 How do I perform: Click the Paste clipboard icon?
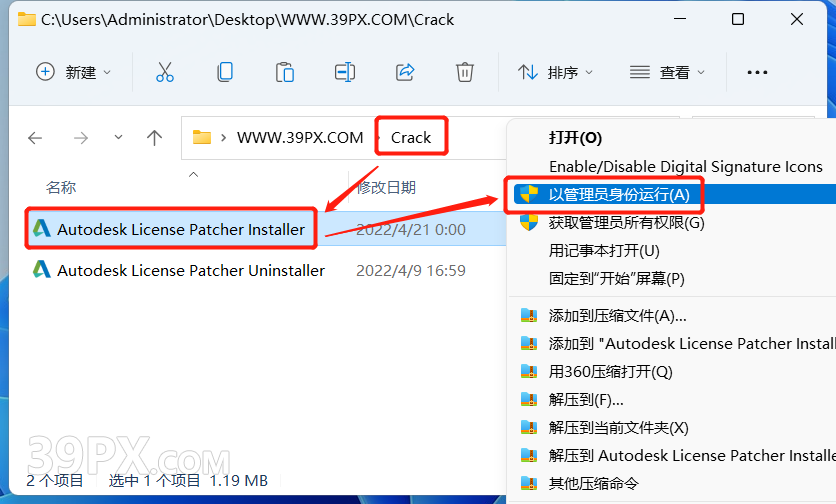[285, 72]
